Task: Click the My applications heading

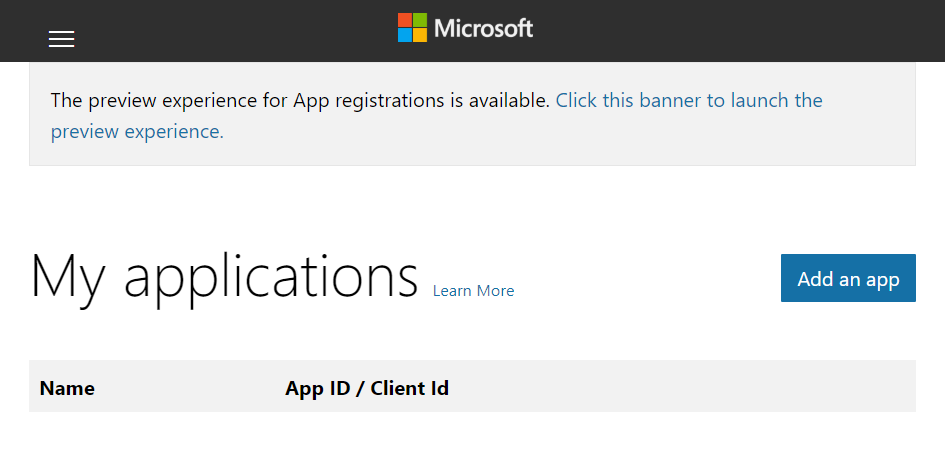Action: click(x=224, y=276)
